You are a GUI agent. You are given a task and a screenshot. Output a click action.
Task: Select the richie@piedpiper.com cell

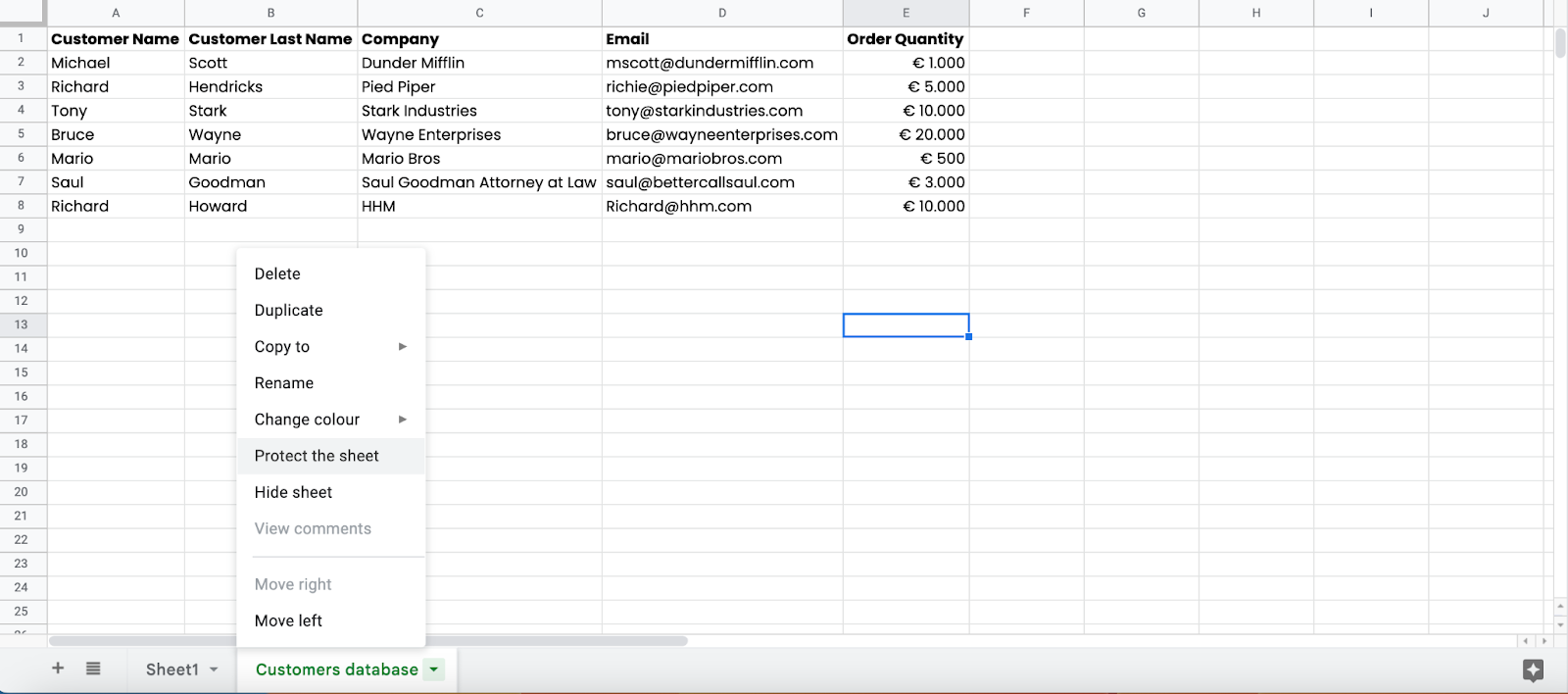click(x=722, y=87)
